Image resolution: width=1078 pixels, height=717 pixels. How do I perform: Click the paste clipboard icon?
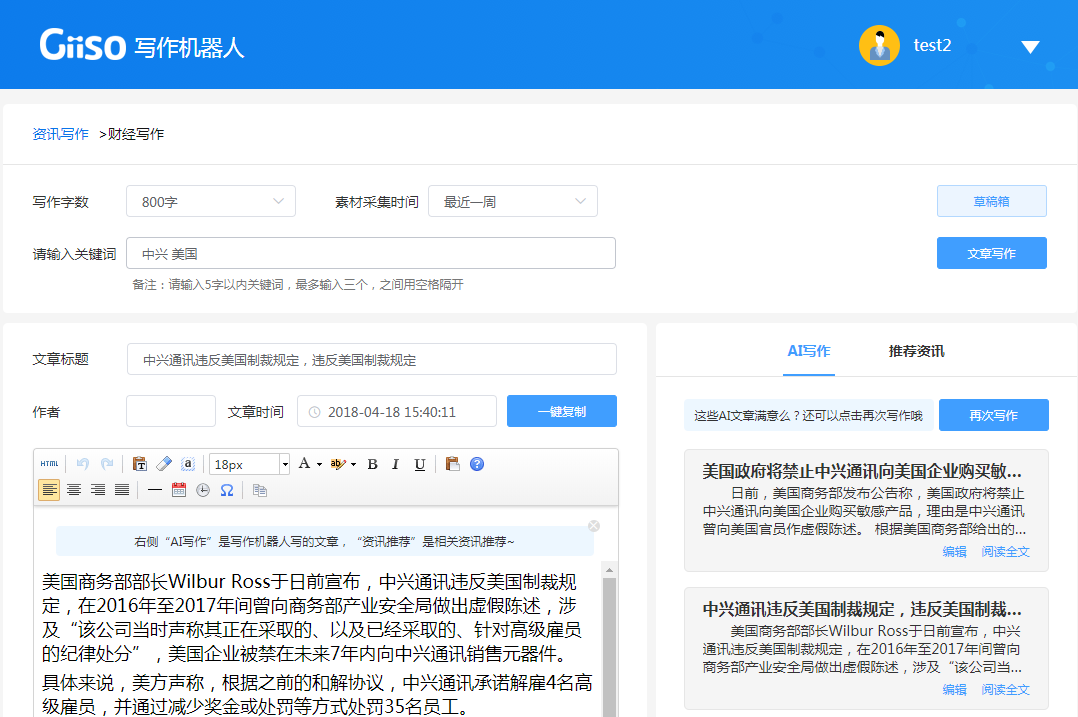pyautogui.click(x=452, y=464)
